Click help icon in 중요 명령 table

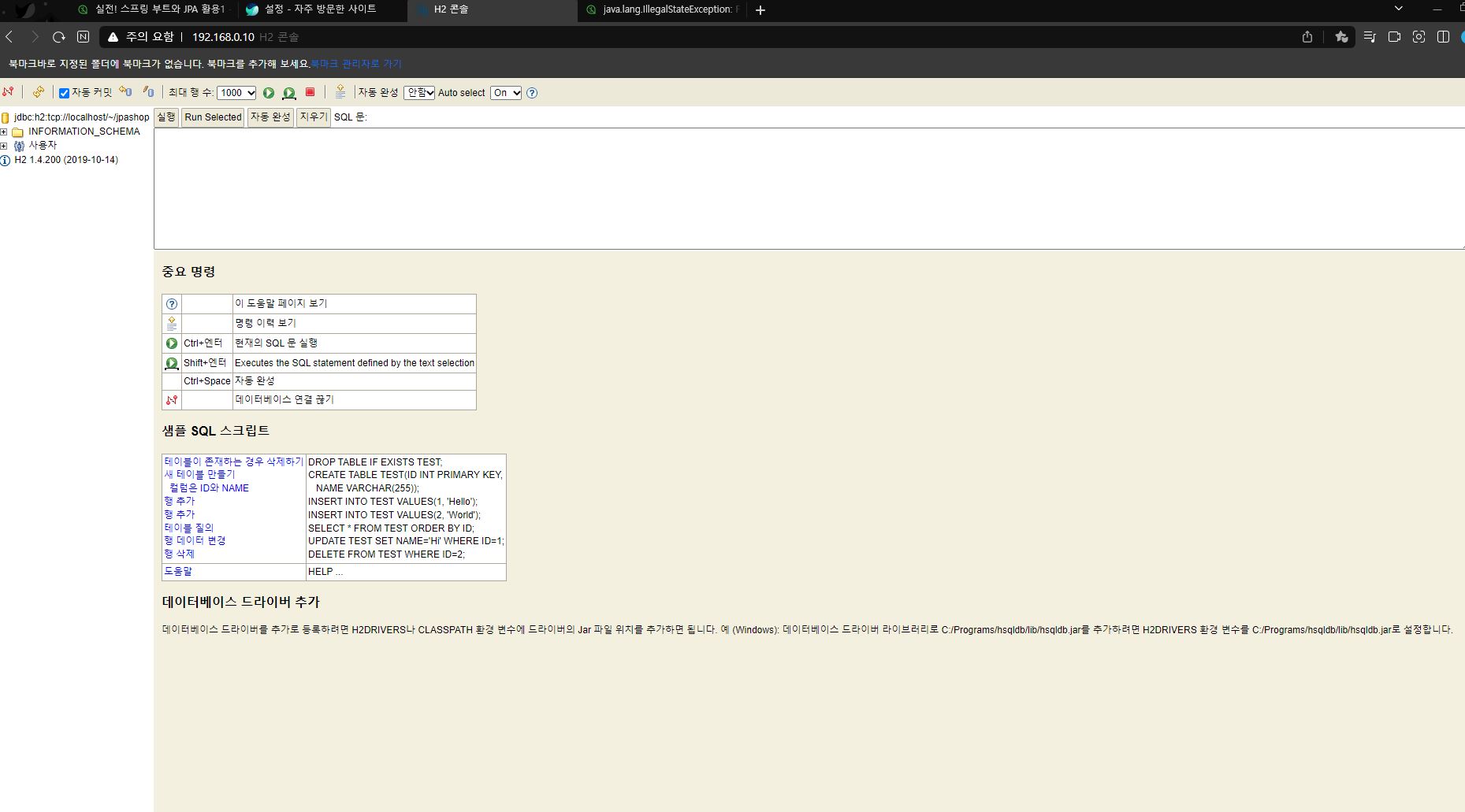pos(172,304)
